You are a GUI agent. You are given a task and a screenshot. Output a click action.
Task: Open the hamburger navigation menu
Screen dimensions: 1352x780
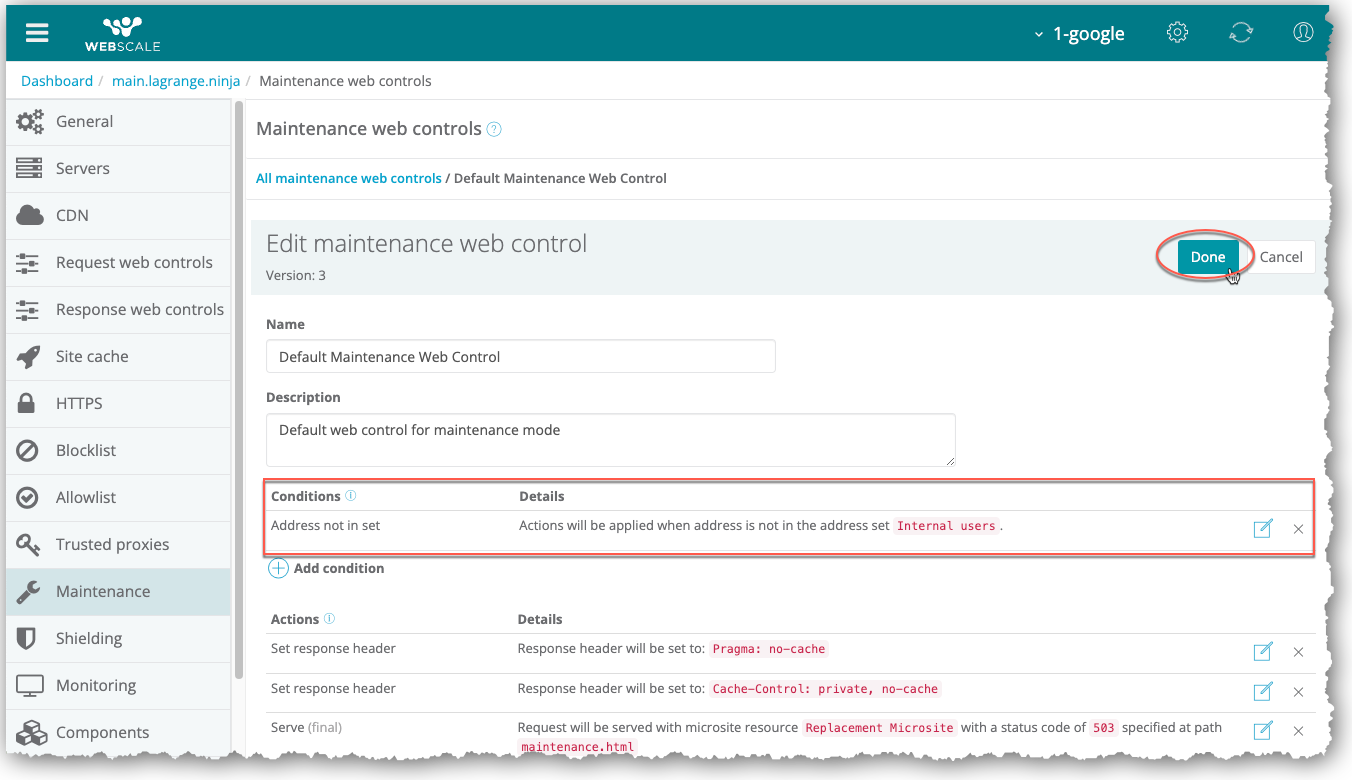point(37,32)
